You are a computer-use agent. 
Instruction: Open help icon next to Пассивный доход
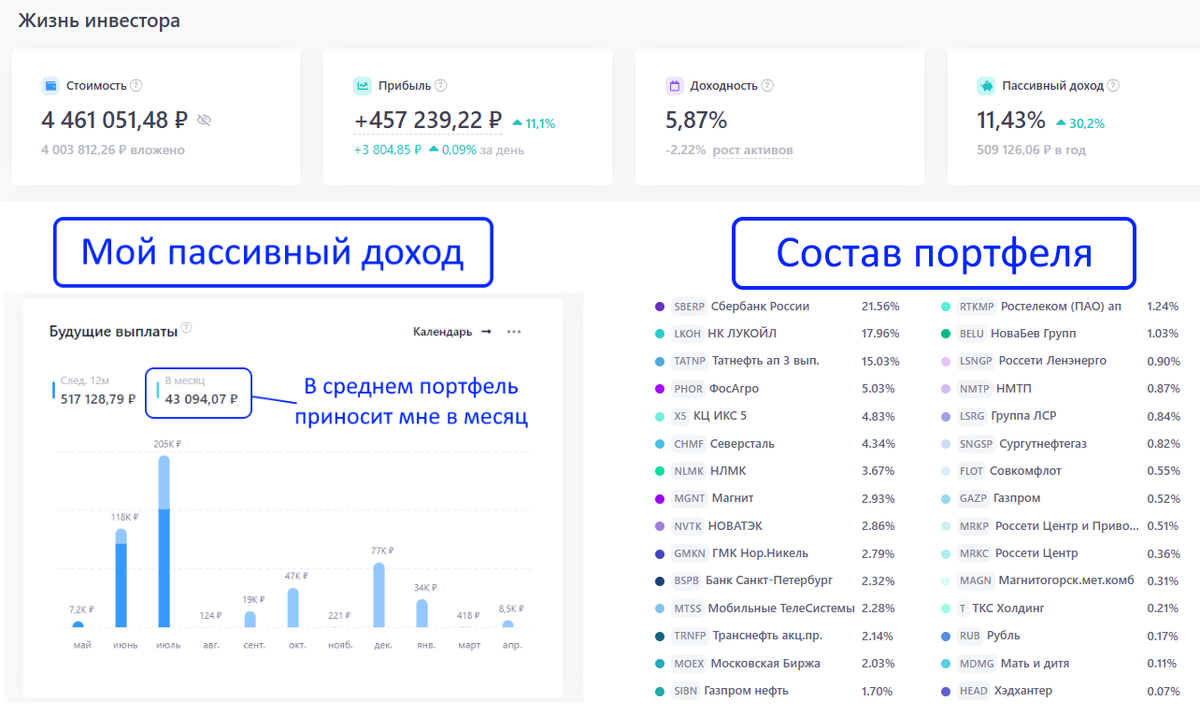1113,86
